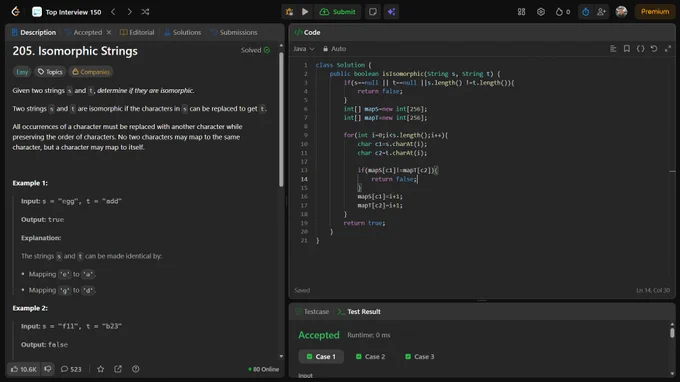Go to the previous problem arrow
Viewport: 680px width, 382px height.
pos(113,12)
